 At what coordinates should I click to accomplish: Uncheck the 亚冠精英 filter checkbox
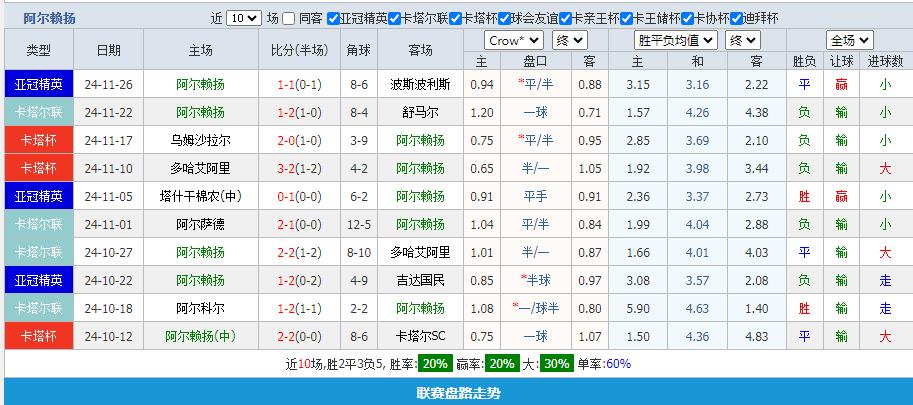(333, 18)
